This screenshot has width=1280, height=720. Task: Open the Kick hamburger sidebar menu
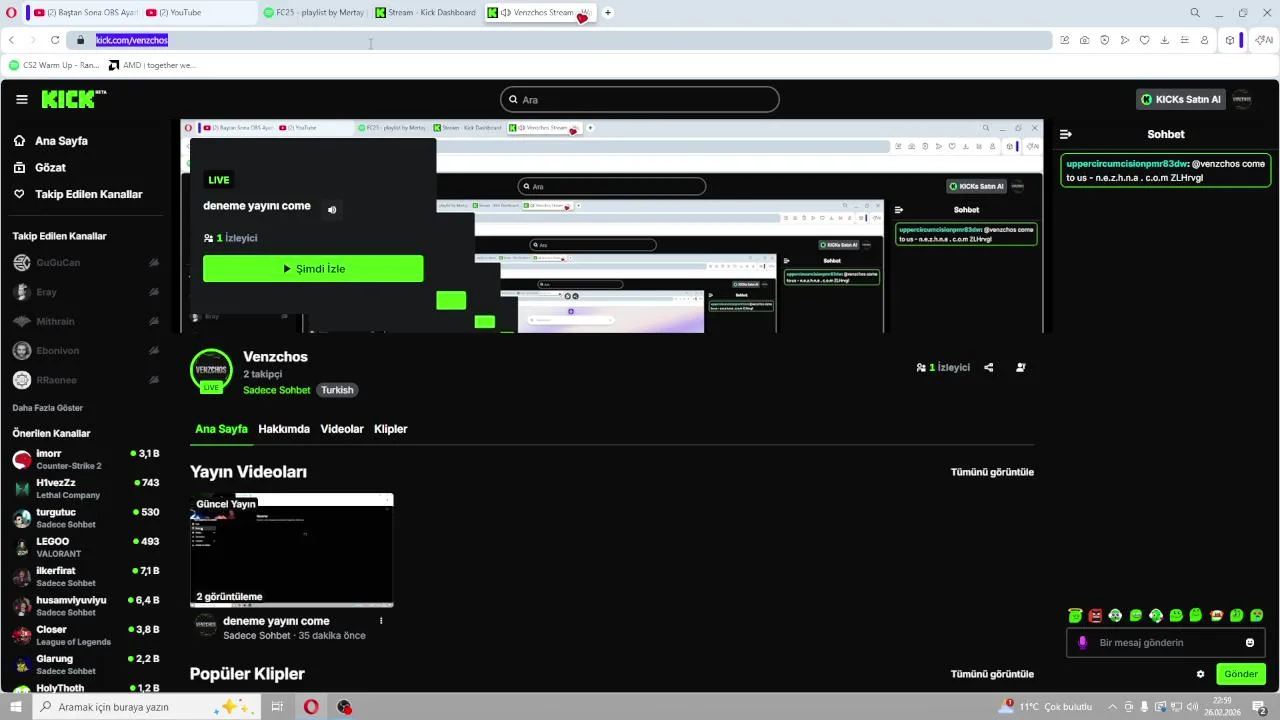[21, 99]
